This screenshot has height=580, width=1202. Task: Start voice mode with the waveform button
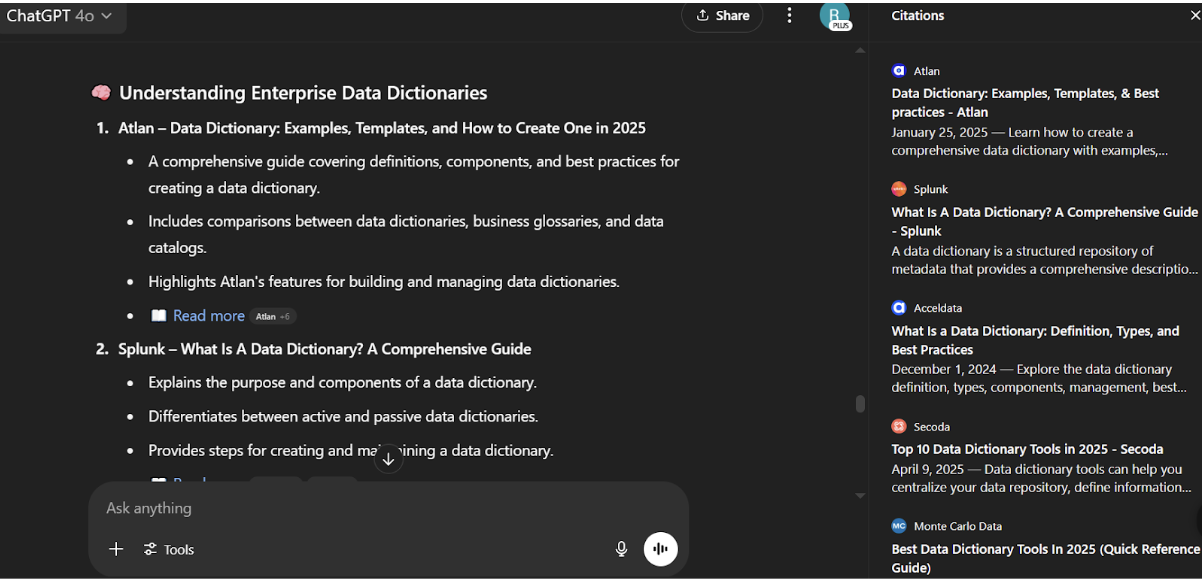pos(660,549)
